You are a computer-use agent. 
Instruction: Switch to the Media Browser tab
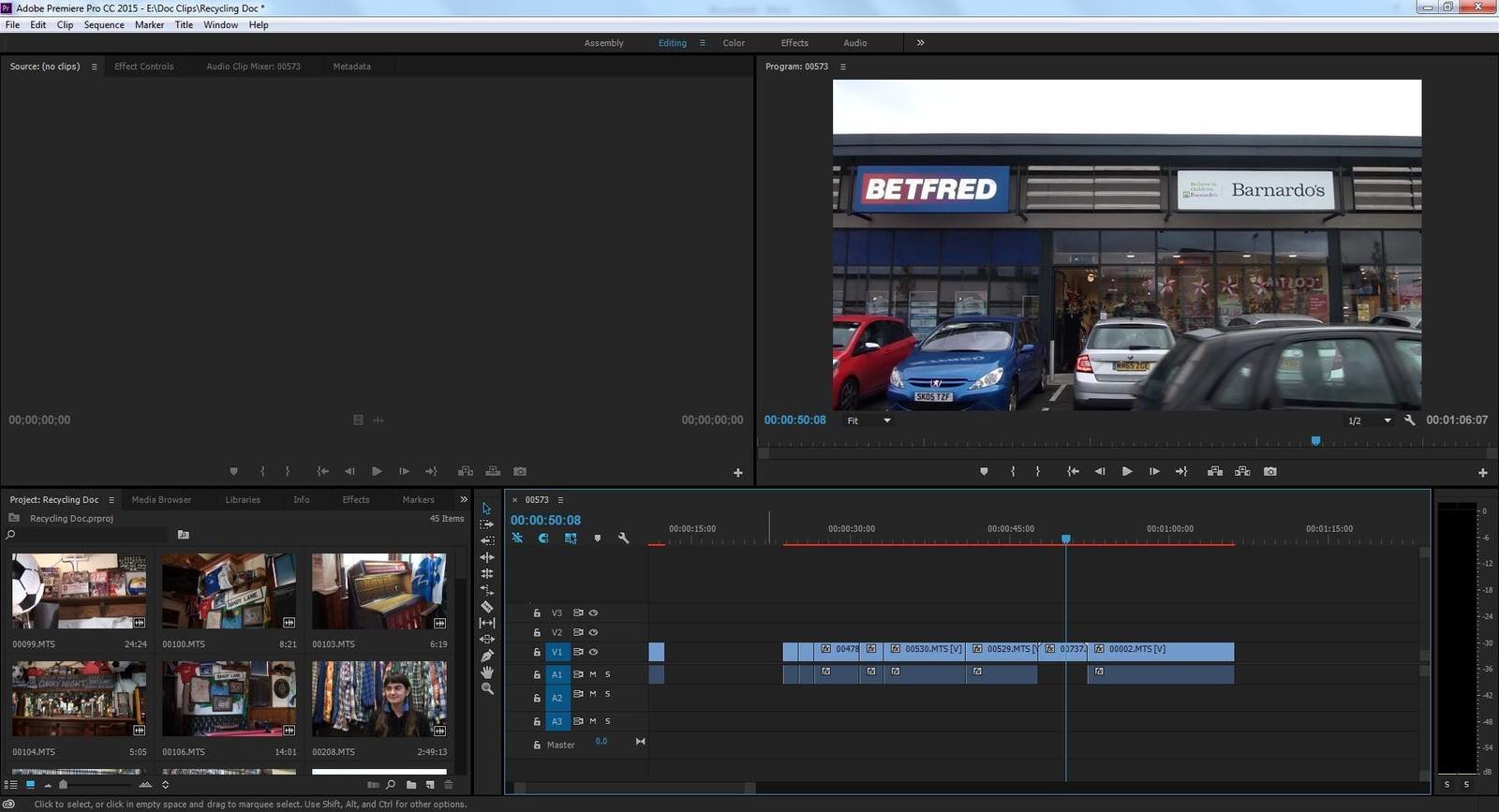161,500
